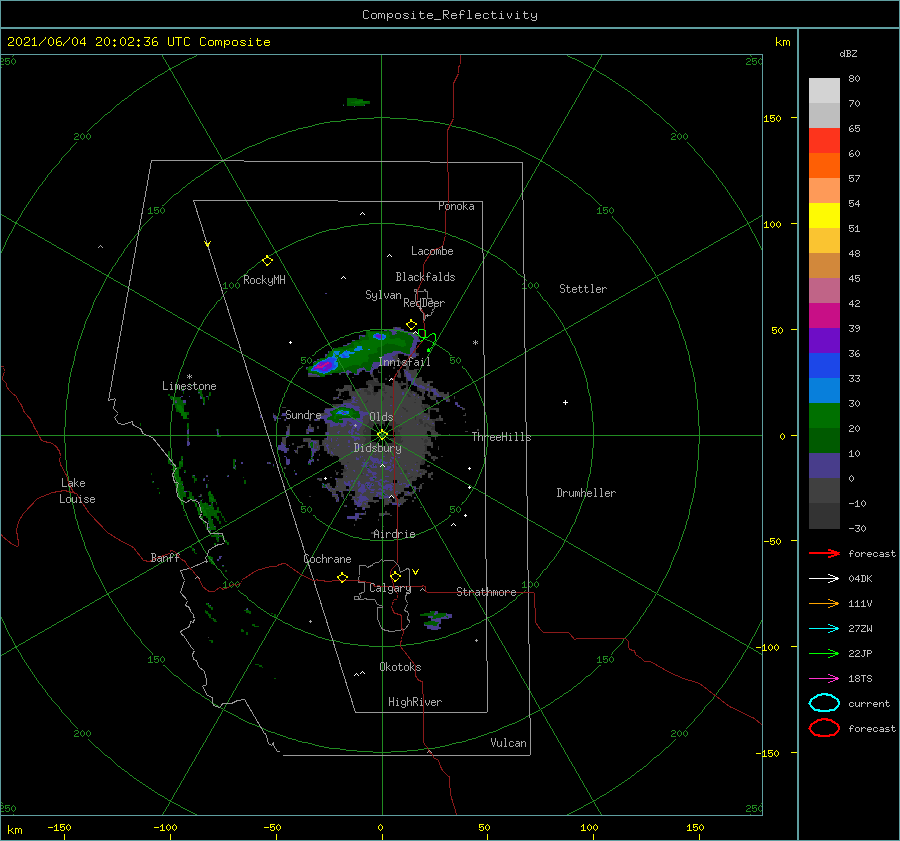Click the Cochrane label

(327, 559)
